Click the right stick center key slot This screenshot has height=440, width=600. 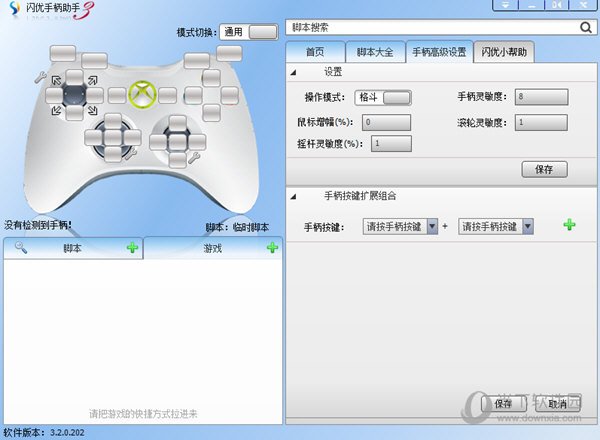pyautogui.click(x=178, y=142)
